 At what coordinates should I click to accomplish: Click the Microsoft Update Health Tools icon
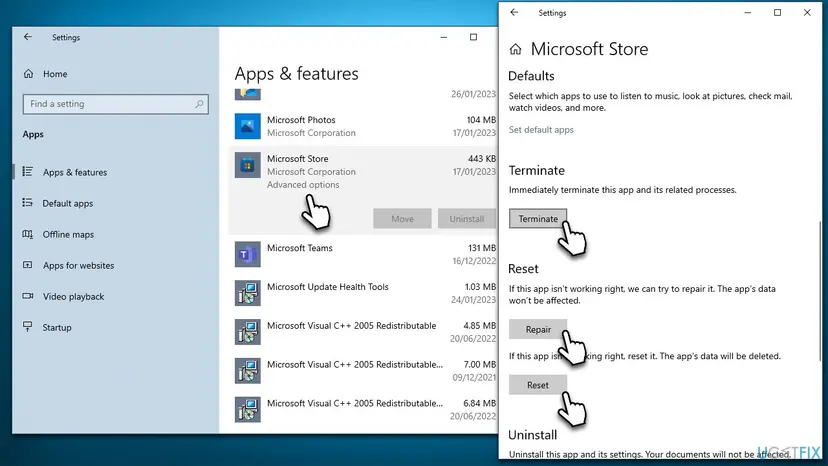(248, 293)
